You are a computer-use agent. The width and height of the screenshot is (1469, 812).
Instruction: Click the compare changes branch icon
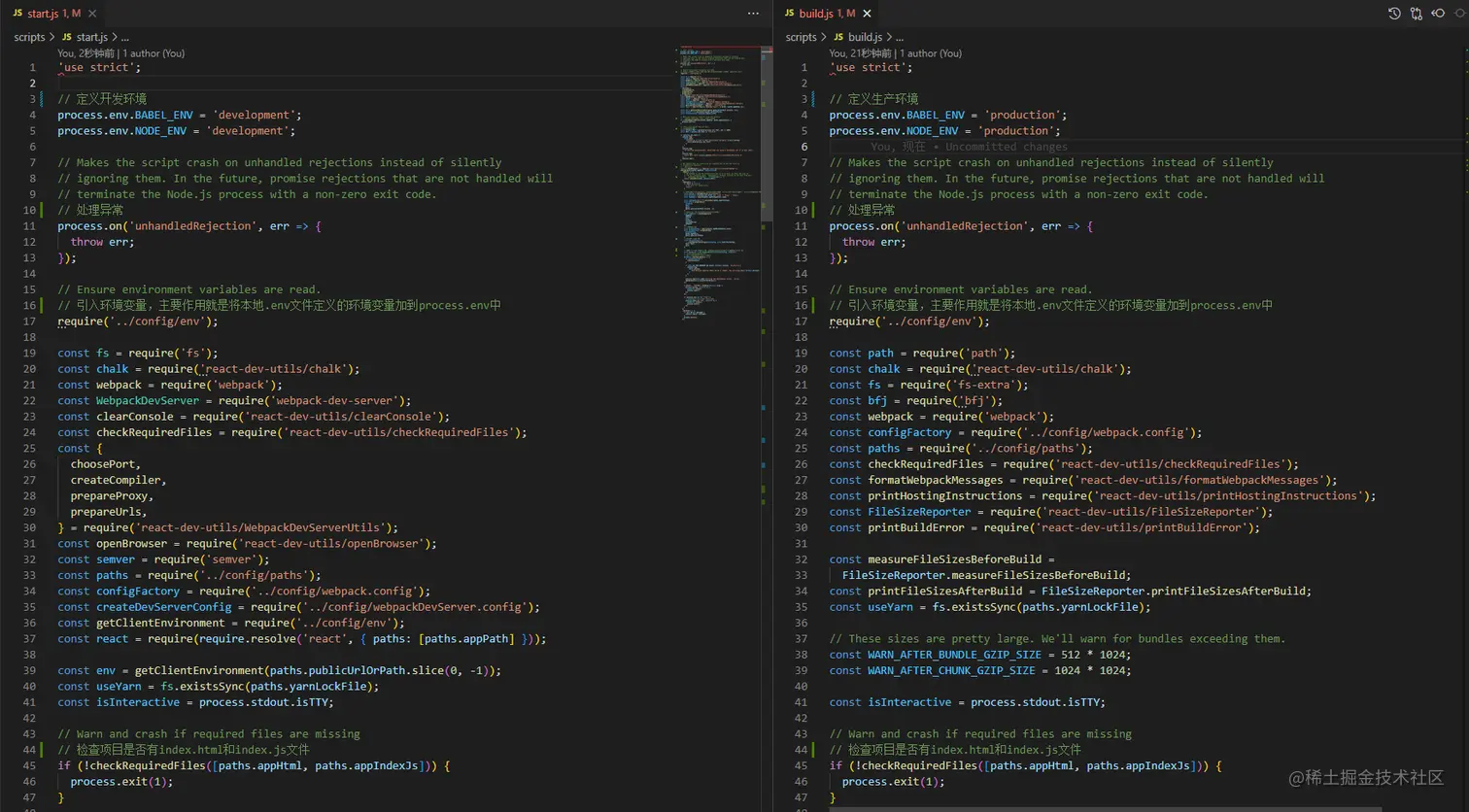1416,14
